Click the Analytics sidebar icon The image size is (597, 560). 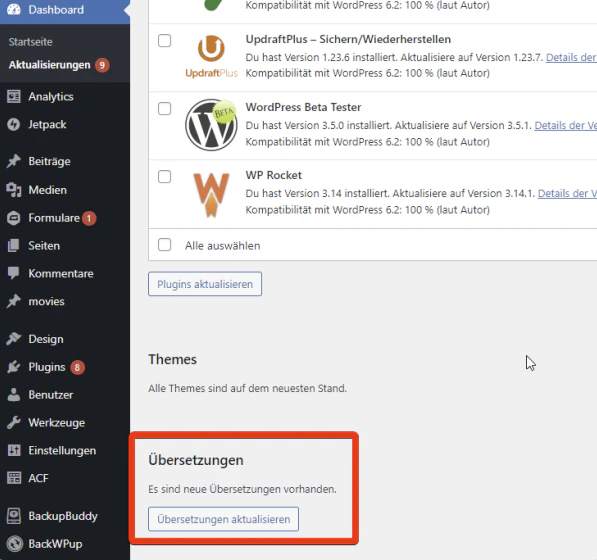[14, 96]
